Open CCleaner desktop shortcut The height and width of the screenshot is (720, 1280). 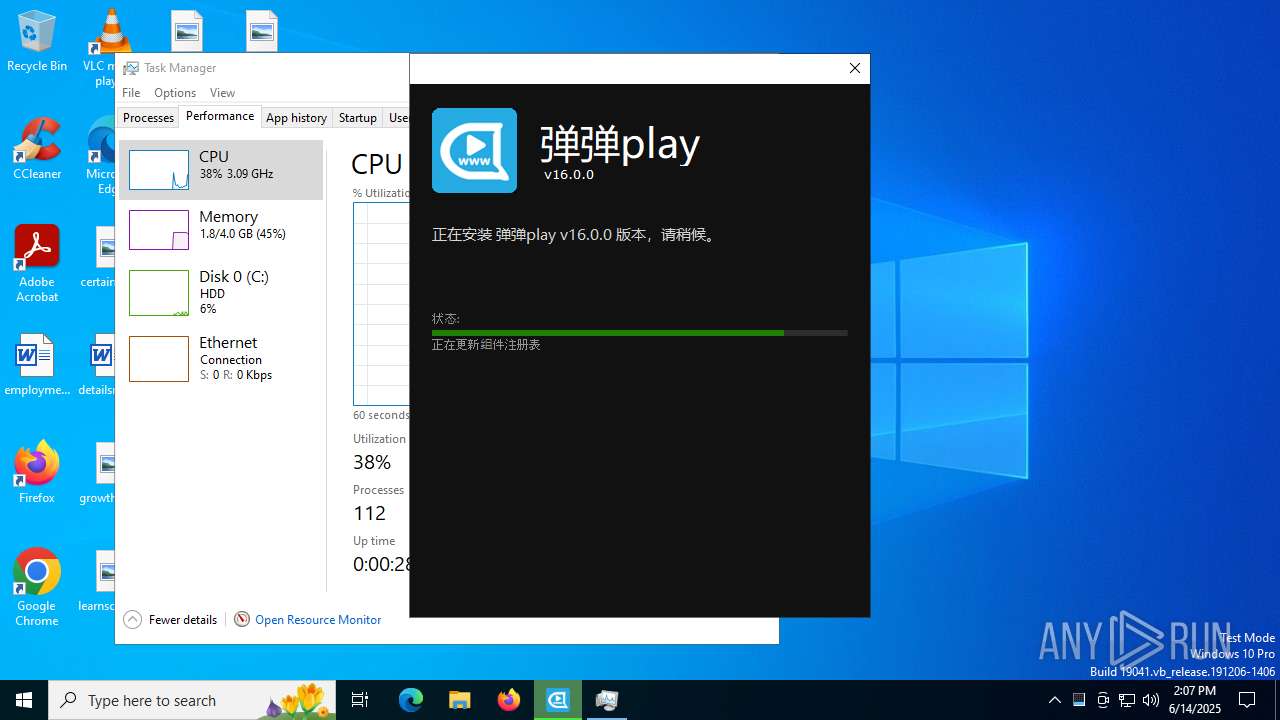point(37,150)
